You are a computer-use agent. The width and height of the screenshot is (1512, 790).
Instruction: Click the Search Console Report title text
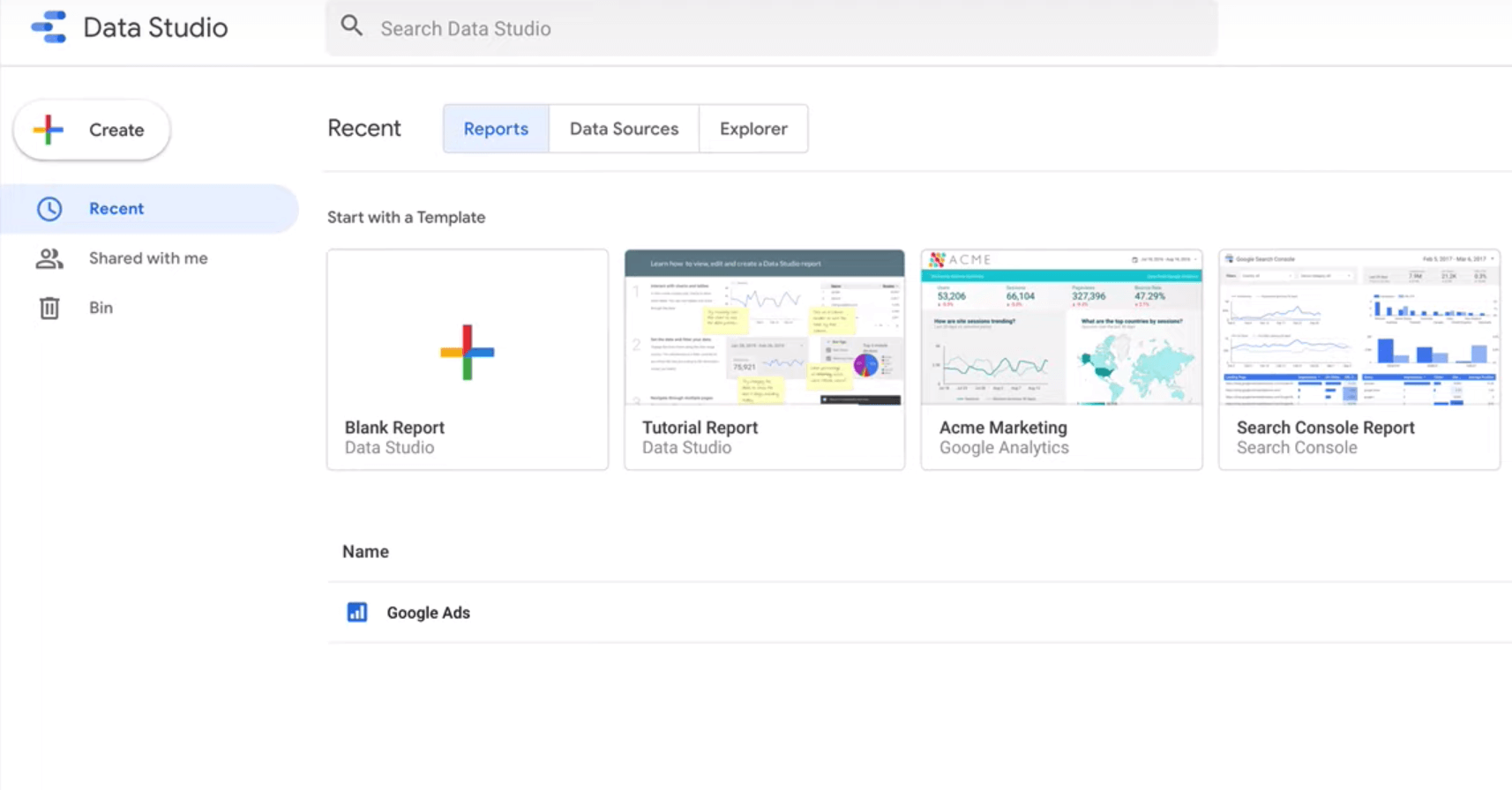(x=1325, y=428)
